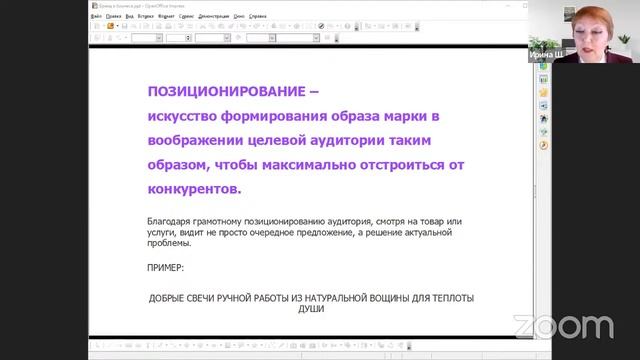Click the New document icon in toolbar

click(x=97, y=26)
